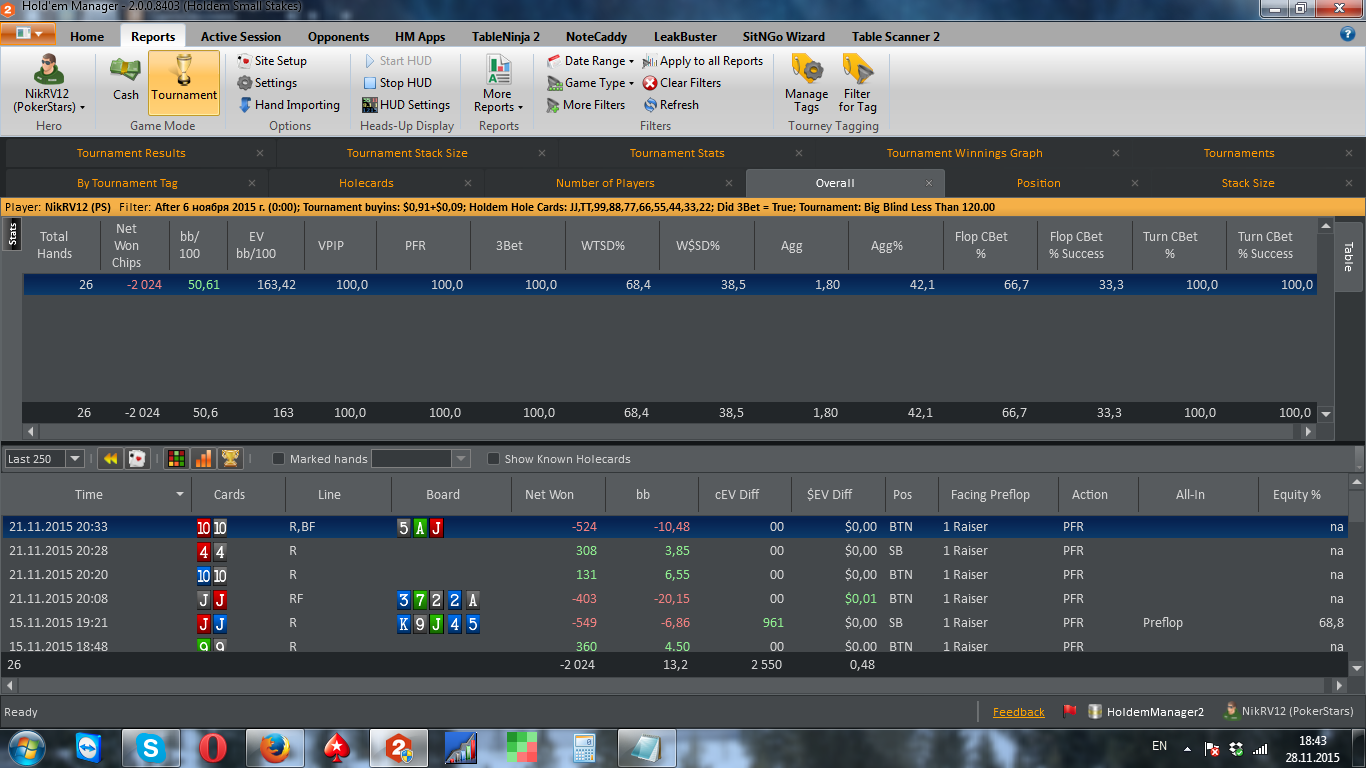Open Calculator from the taskbar
Screen dimensions: 1366x768
pyautogui.click(x=583, y=747)
